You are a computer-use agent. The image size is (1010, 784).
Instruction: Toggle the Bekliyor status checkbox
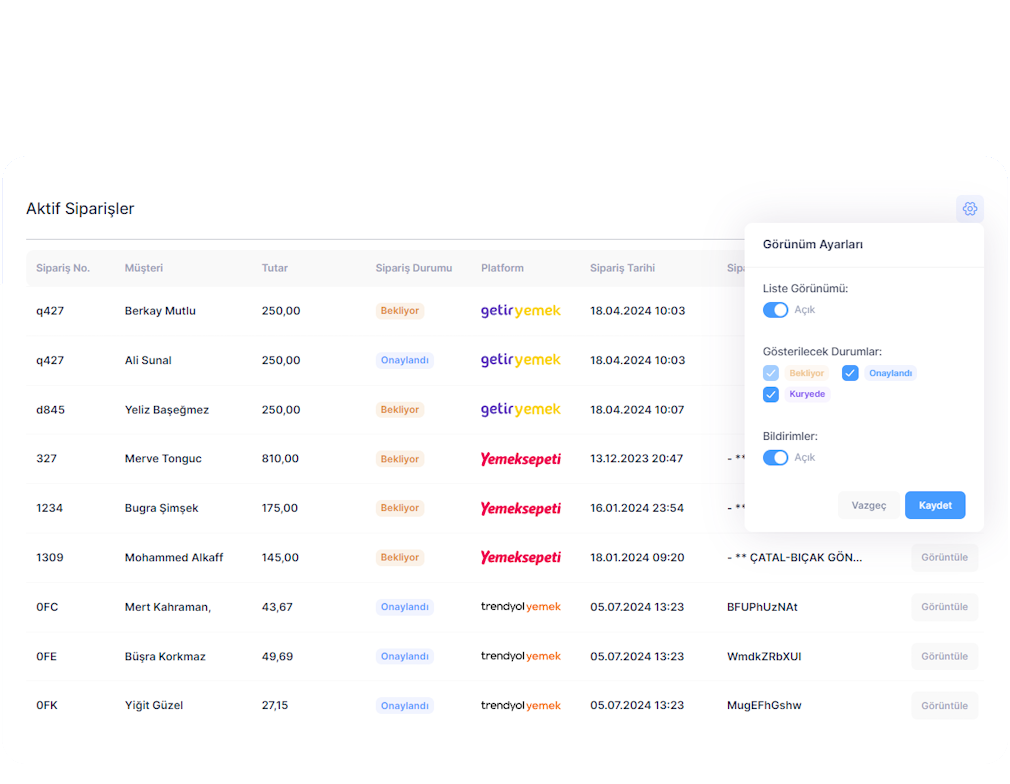tap(771, 373)
